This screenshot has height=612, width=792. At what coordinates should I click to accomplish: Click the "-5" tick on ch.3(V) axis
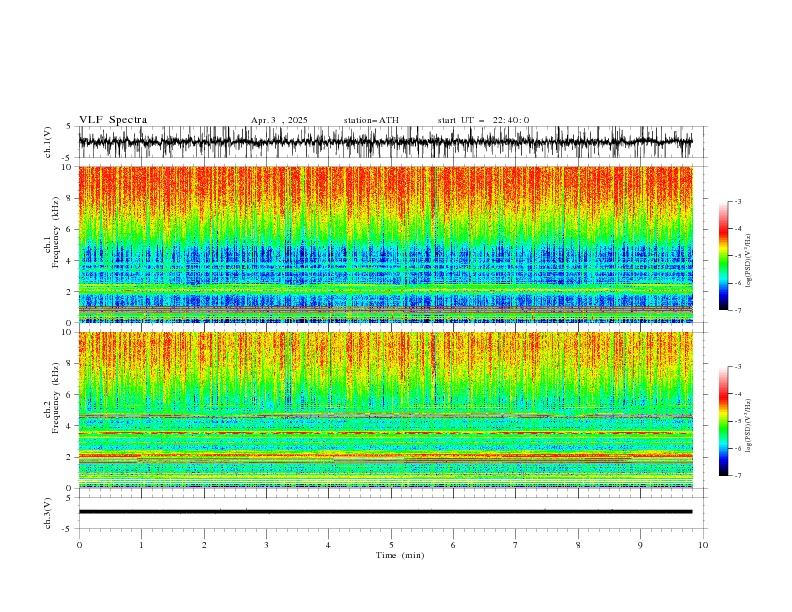pyautogui.click(x=67, y=529)
